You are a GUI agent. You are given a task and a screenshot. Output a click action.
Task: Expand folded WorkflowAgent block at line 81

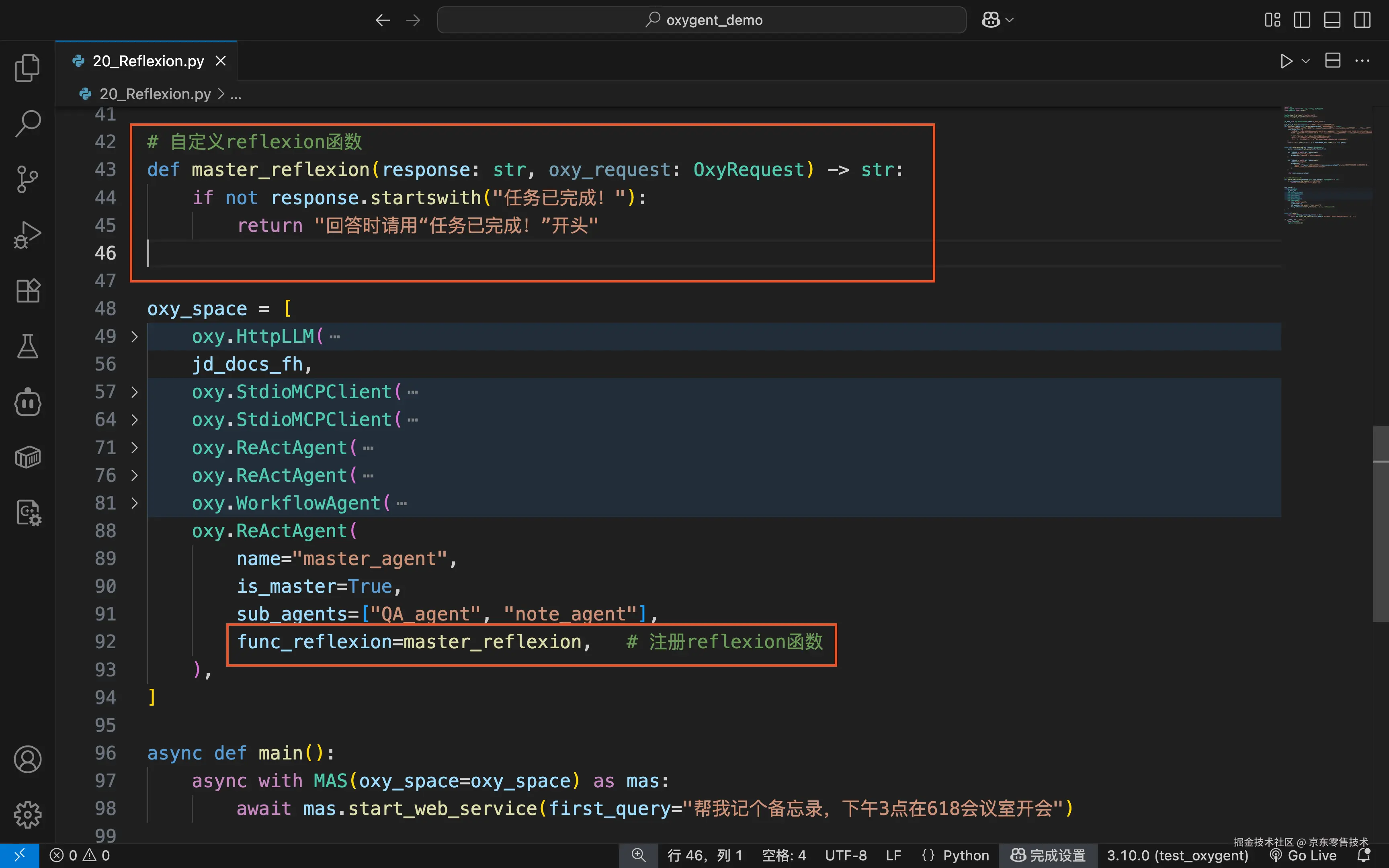134,504
